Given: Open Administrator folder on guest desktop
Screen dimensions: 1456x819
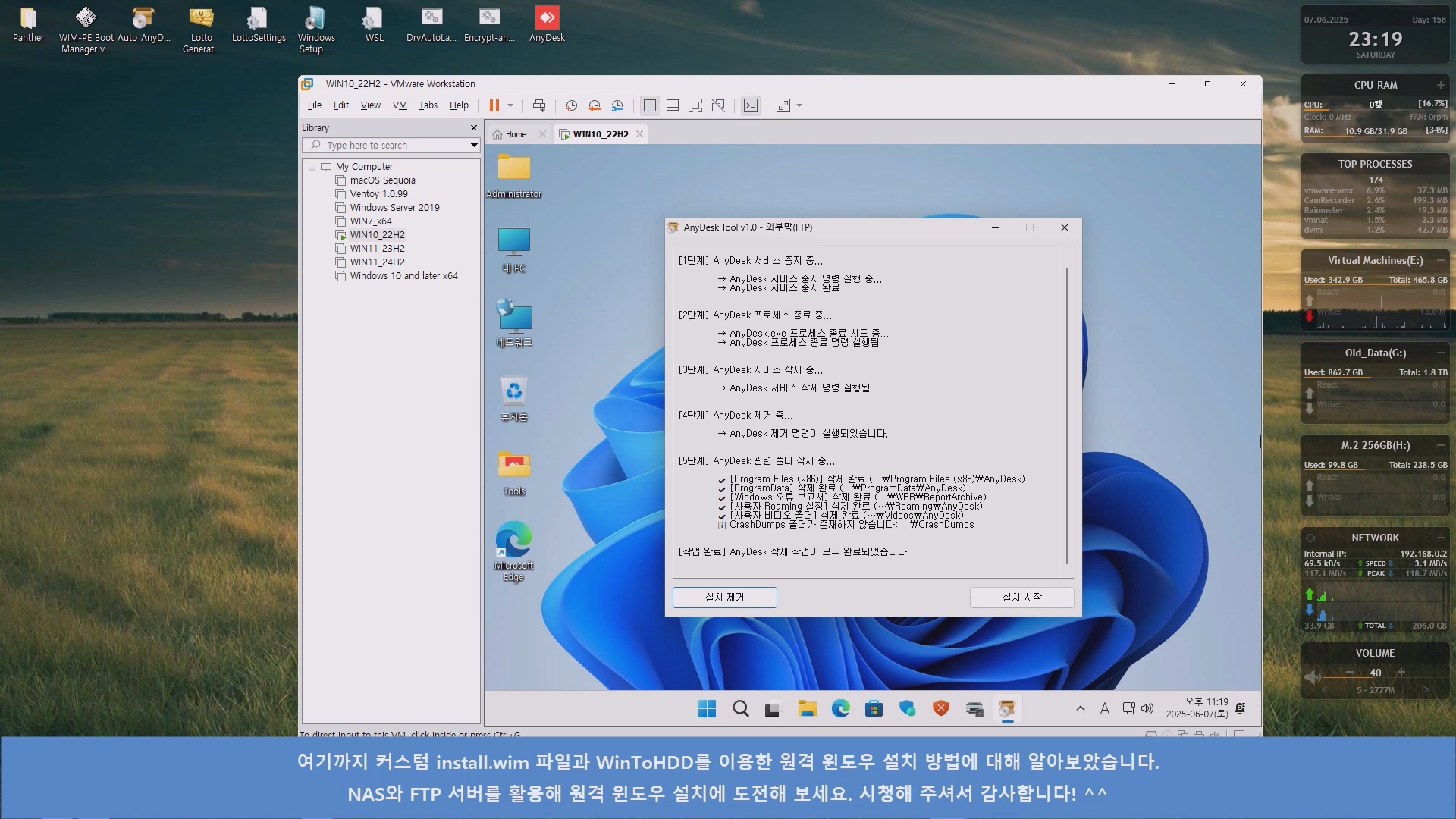Looking at the screenshot, I should pyautogui.click(x=514, y=175).
